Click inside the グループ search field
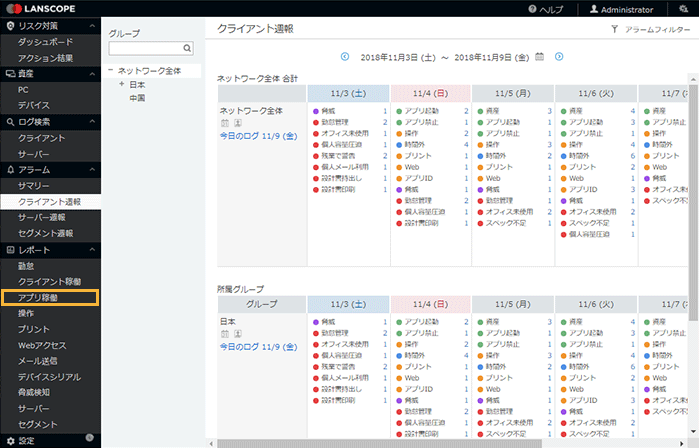The width and height of the screenshot is (699, 448). coord(145,48)
